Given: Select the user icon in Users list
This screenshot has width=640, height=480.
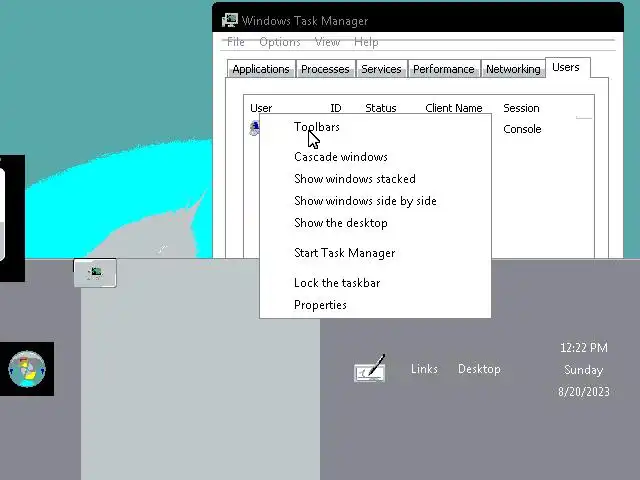Looking at the screenshot, I should click(x=255, y=129).
